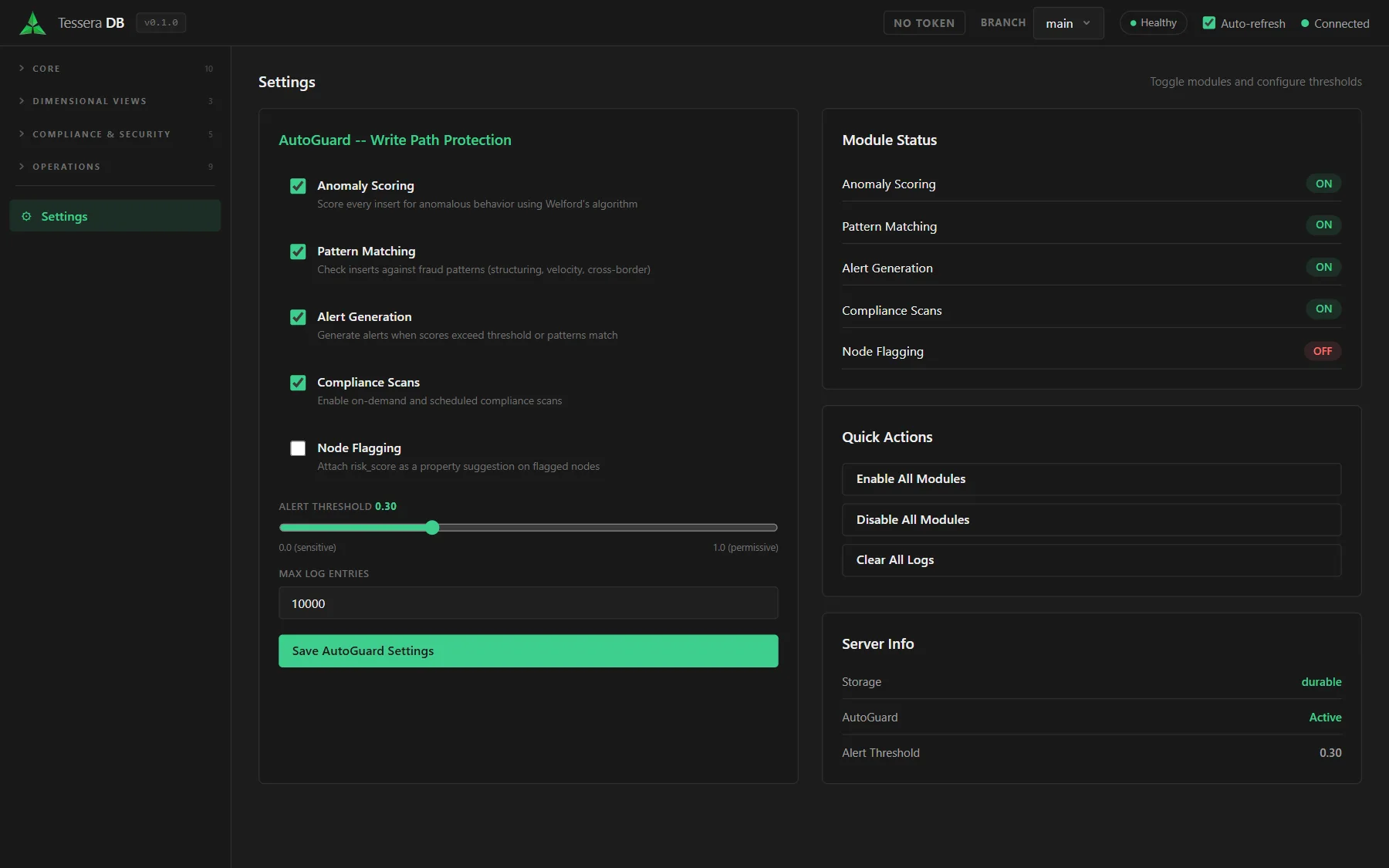Click Clear All Logs
The image size is (1389, 868).
coord(1091,560)
